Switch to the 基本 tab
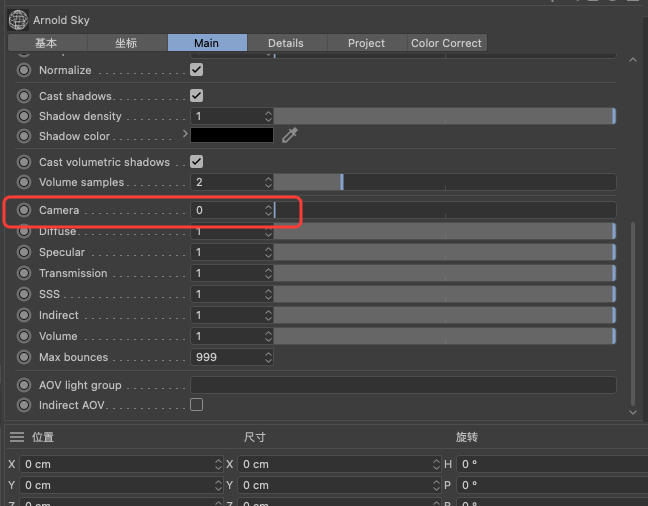The width and height of the screenshot is (648, 506). pos(48,43)
